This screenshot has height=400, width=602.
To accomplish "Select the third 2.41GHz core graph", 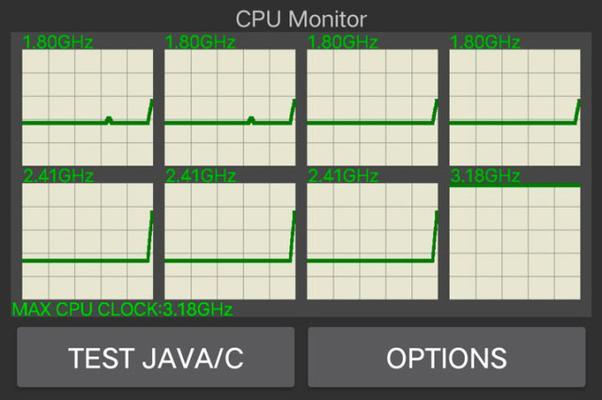I will tap(372, 241).
